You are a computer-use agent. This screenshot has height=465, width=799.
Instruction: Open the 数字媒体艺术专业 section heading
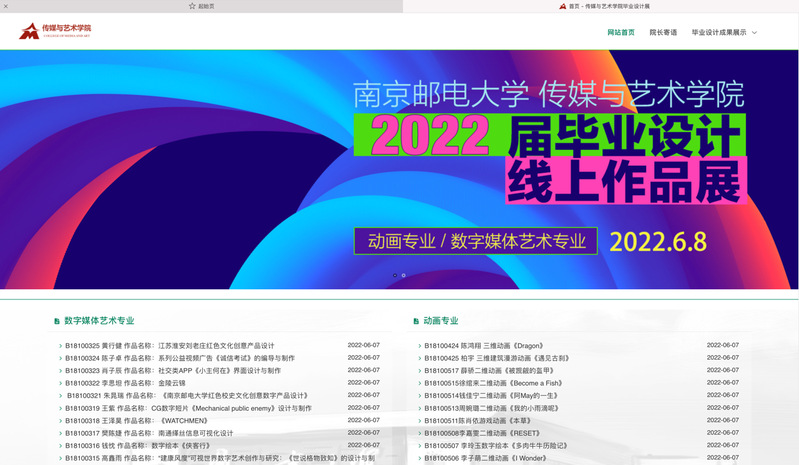pos(99,322)
